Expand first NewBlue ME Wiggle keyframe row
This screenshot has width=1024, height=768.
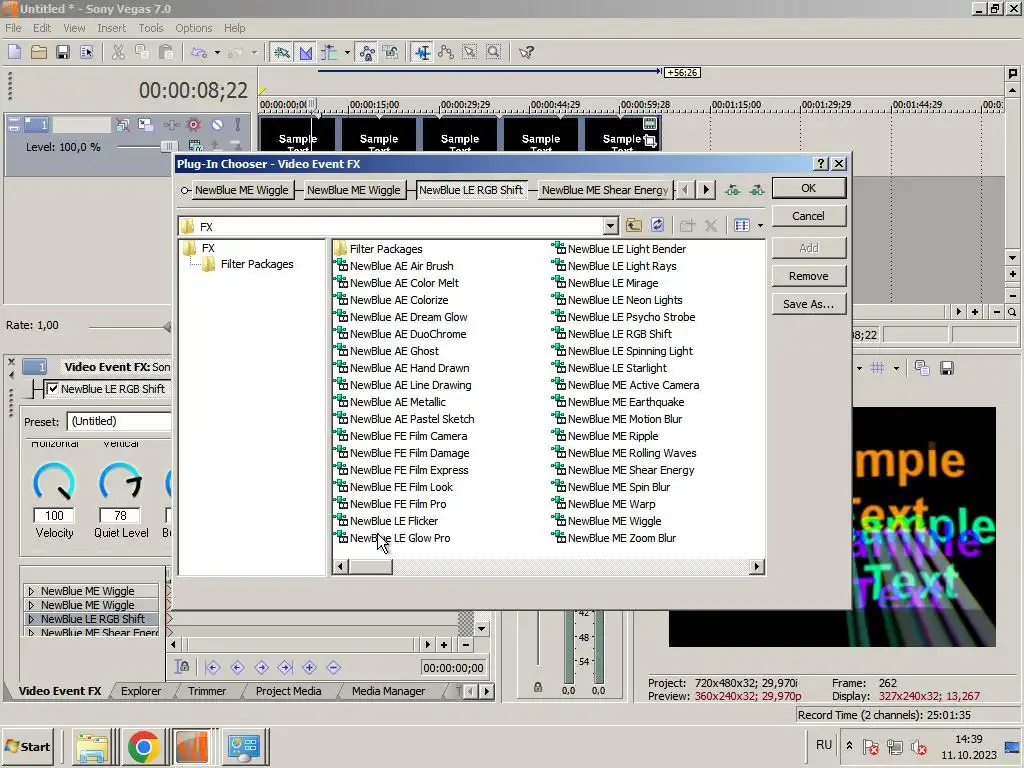click(31, 591)
